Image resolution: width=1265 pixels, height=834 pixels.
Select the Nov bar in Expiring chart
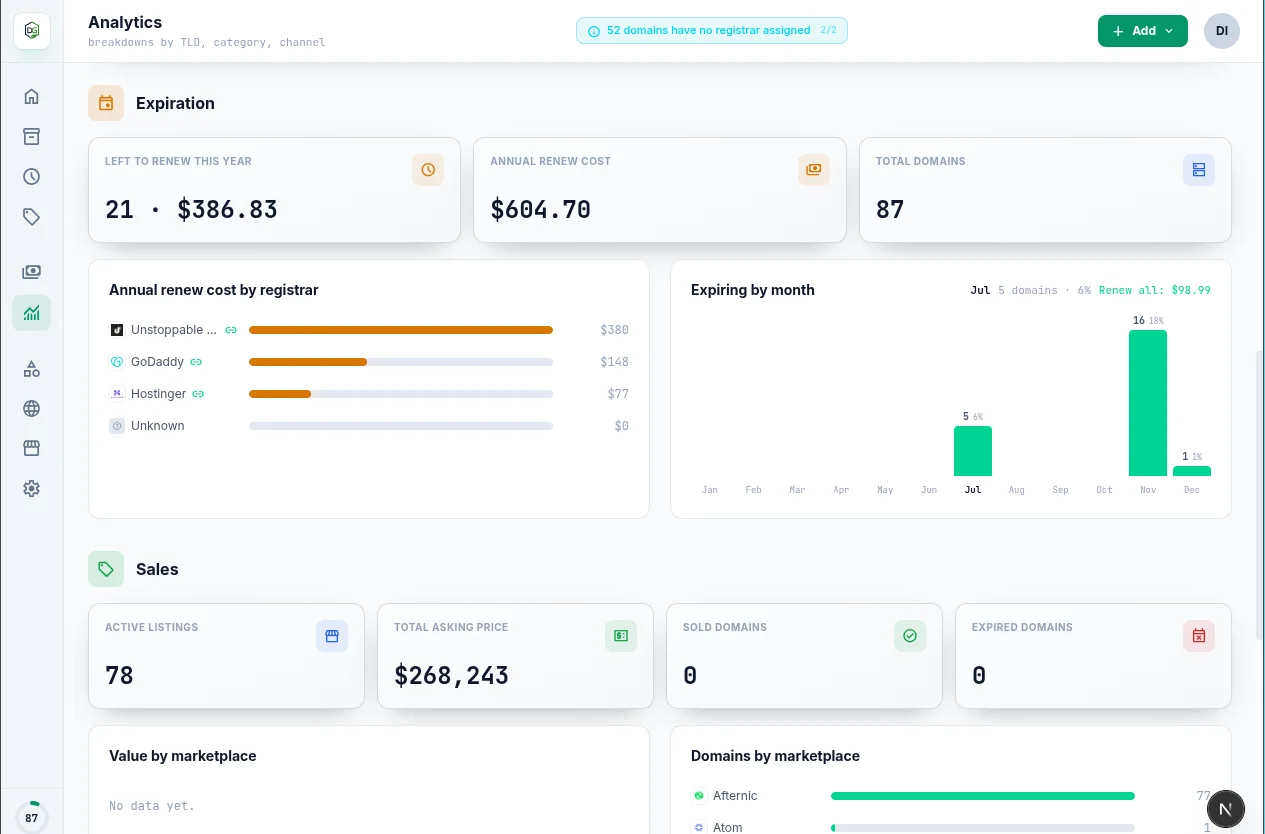tap(1148, 403)
